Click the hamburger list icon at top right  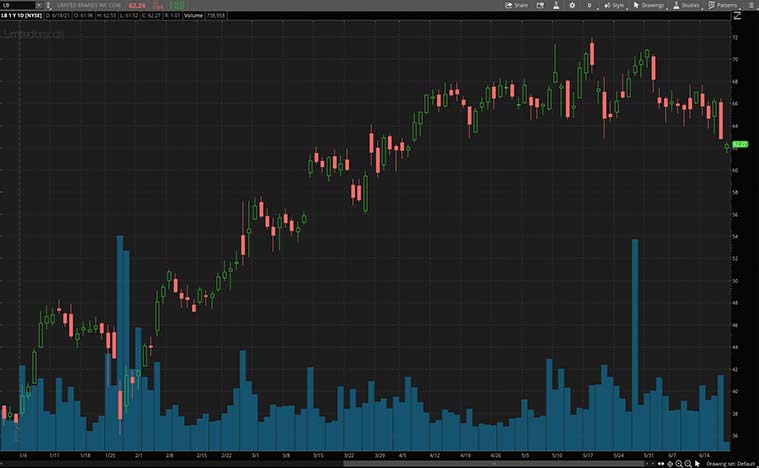click(x=752, y=5)
